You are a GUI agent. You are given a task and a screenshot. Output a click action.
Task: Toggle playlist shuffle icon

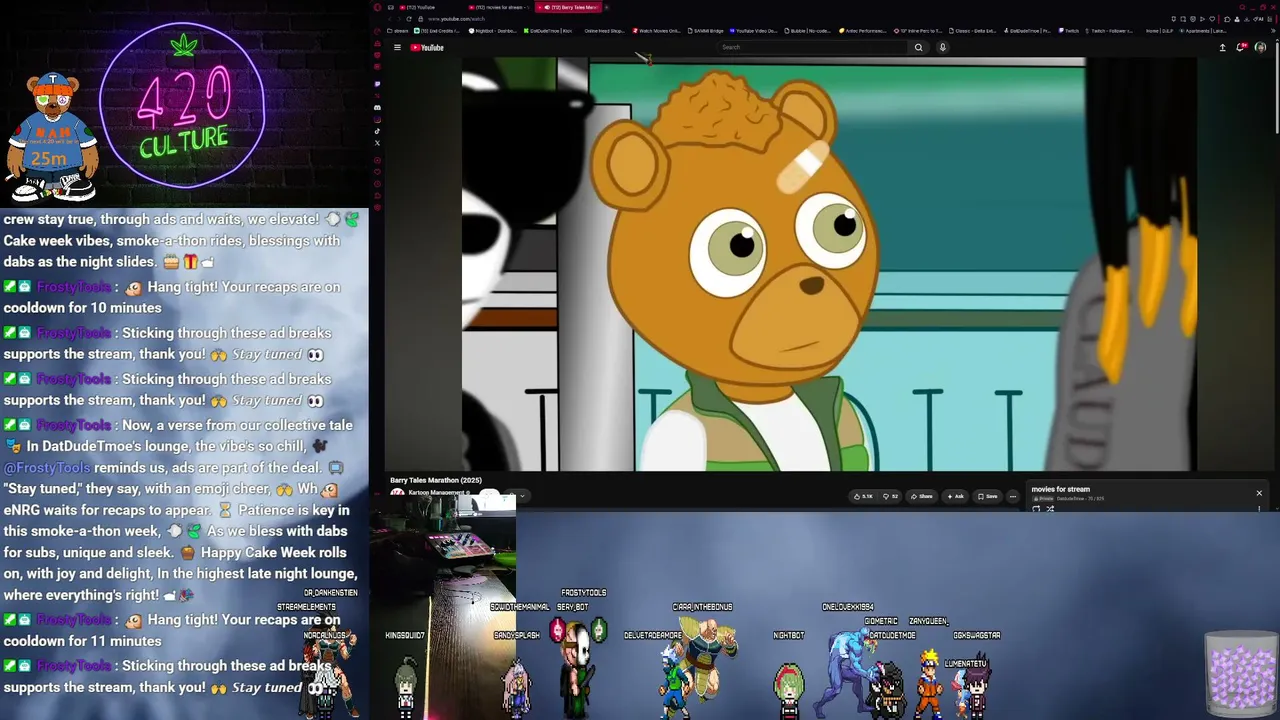(x=1050, y=509)
